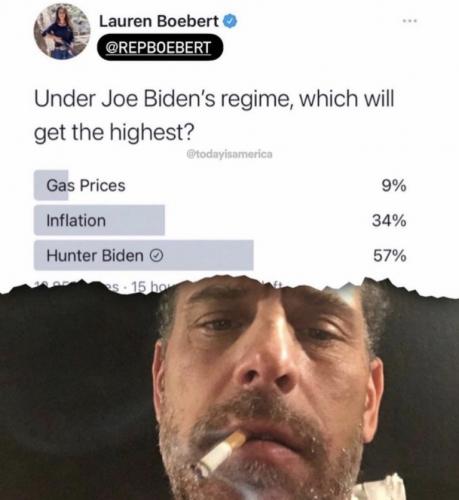
Task: Click the tweet text about Biden's regime
Action: coord(214,115)
